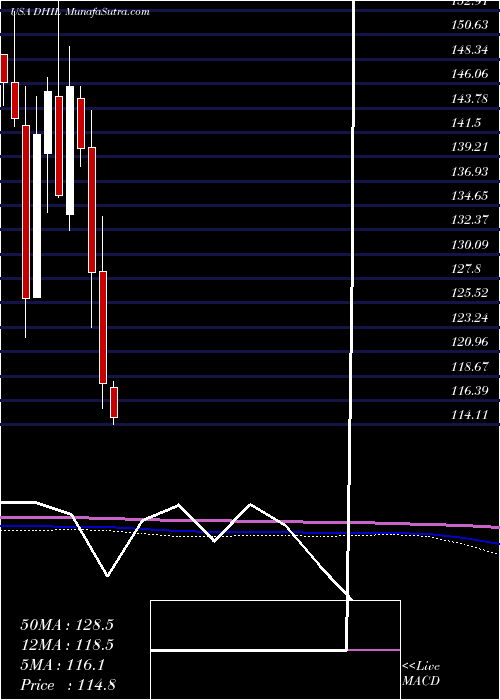The width and height of the screenshot is (500, 700).
Task: Click the 12MA : 118.5 readout
Action: [x=67, y=645]
